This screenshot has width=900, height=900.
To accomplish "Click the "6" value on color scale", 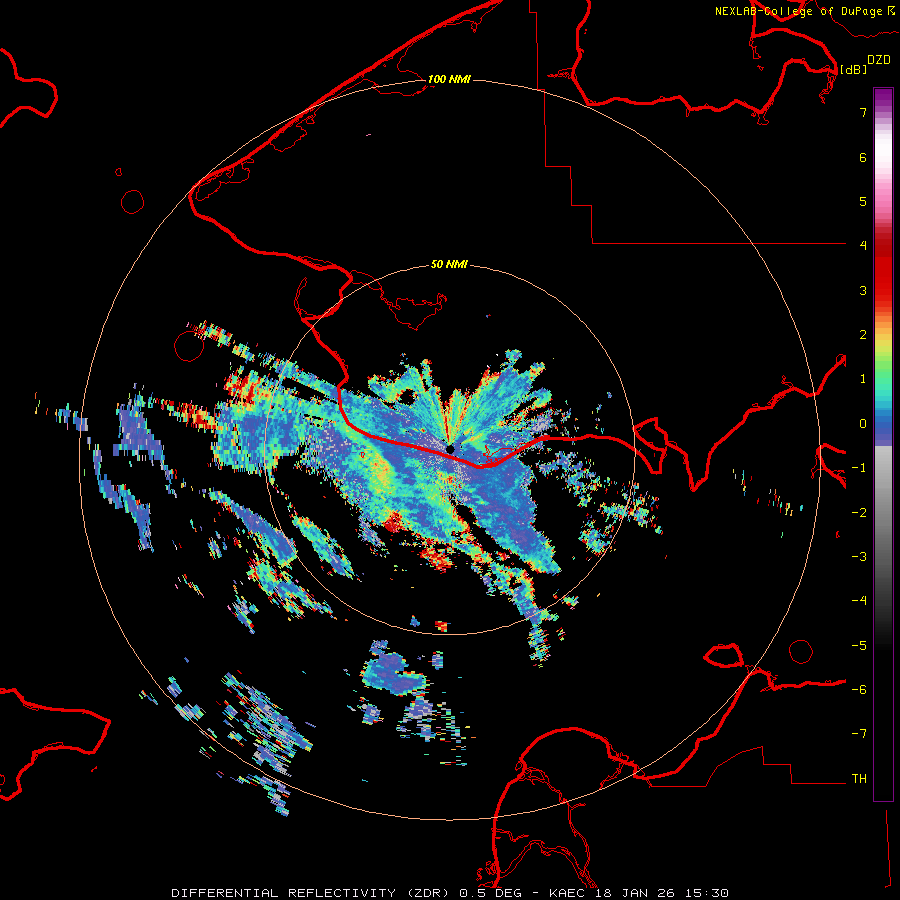I will (863, 157).
